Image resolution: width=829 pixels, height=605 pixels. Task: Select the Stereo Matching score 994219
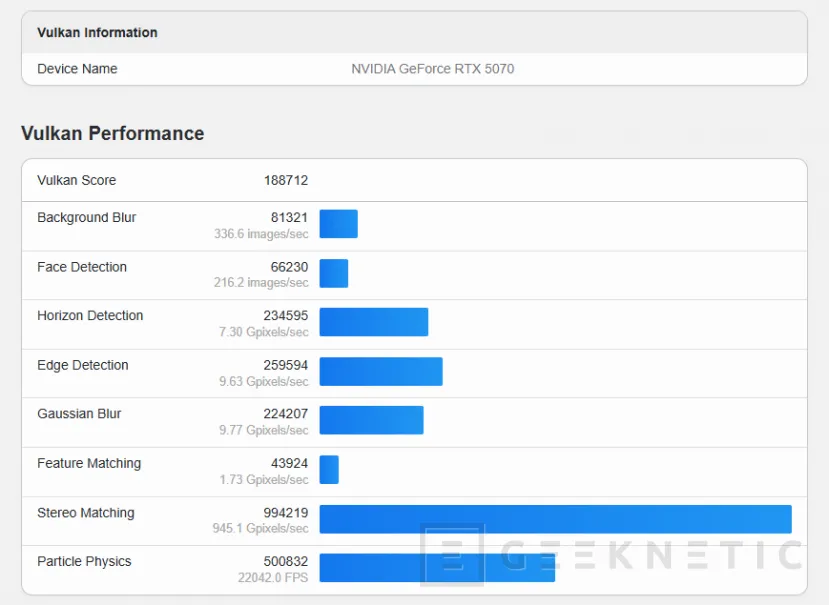[x=285, y=512]
